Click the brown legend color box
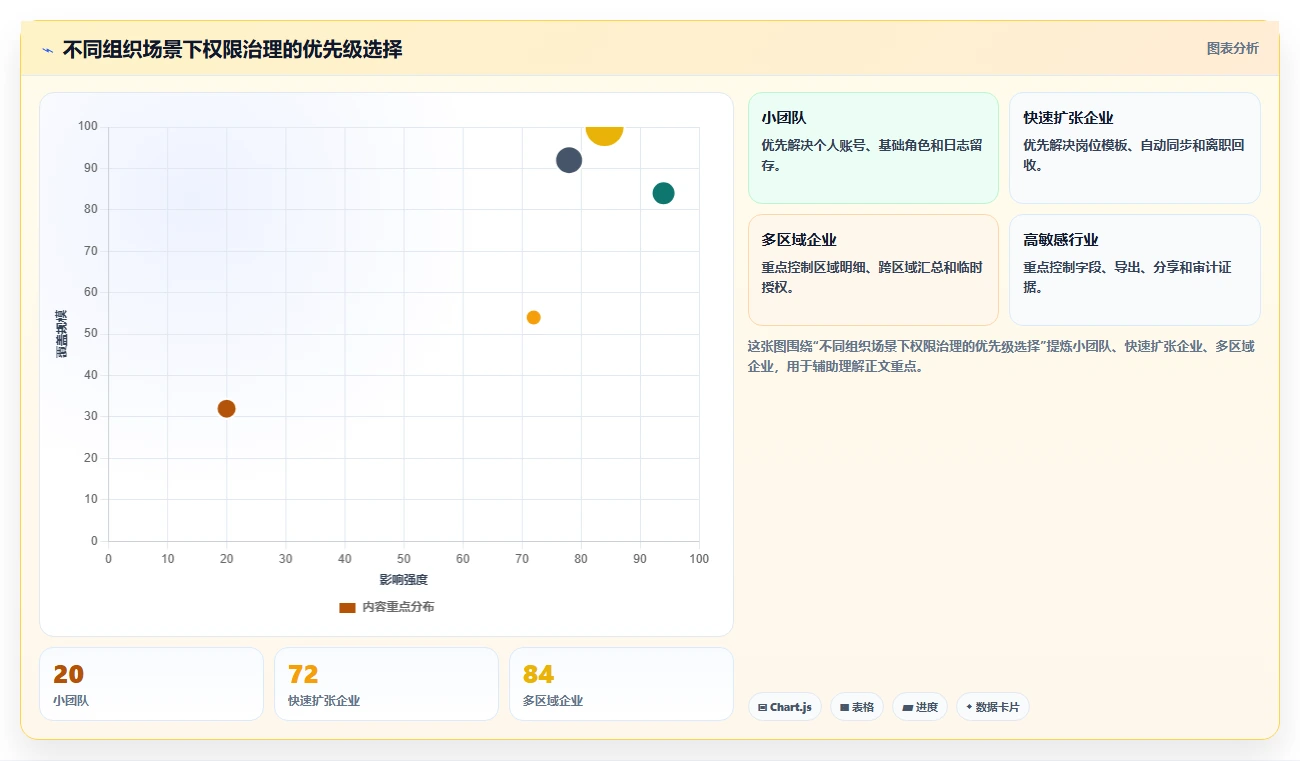Viewport: 1300px width, 761px height. (x=347, y=608)
